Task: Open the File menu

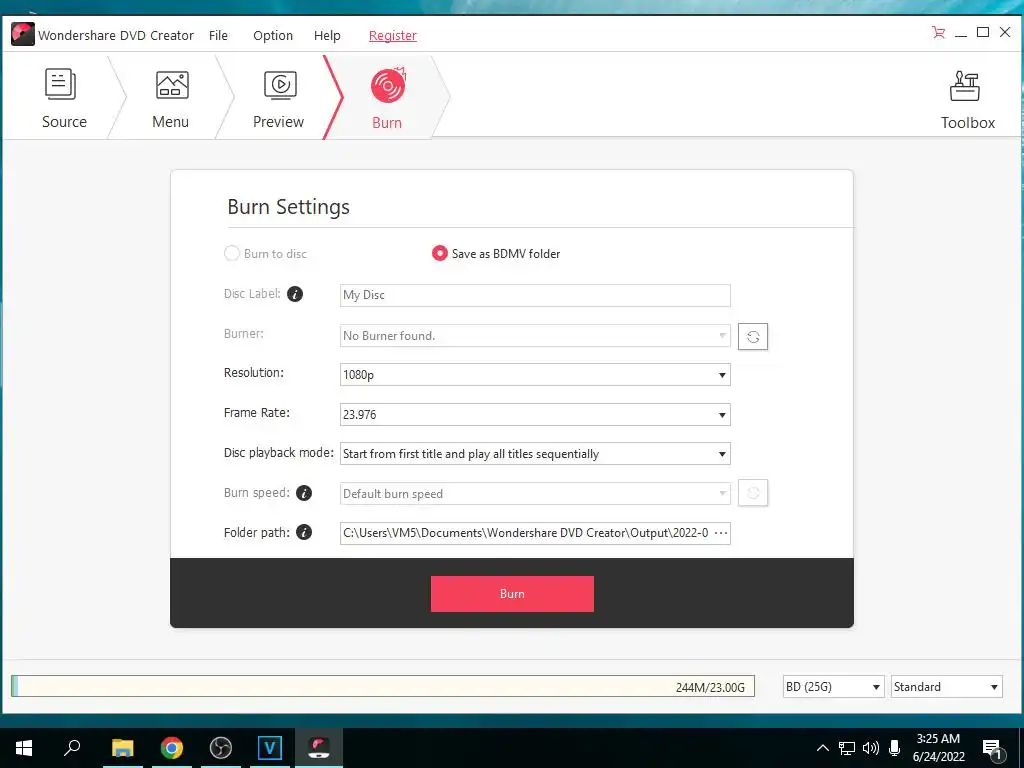Action: [218, 35]
